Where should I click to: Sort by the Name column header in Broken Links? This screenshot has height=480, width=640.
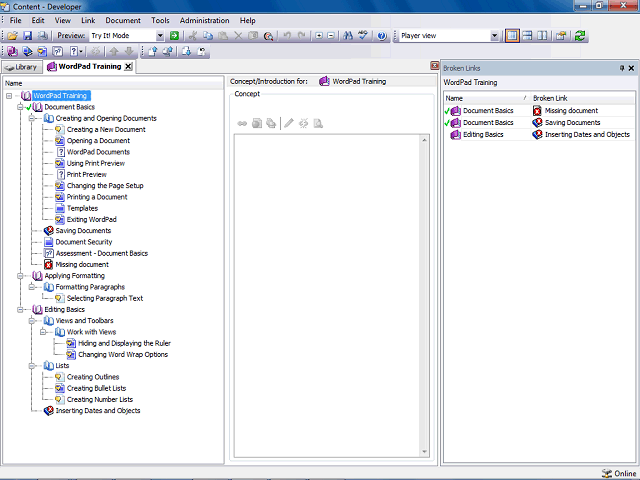[x=486, y=98]
